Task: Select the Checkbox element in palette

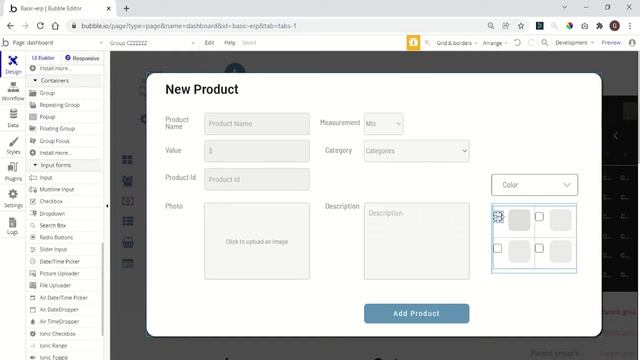Action: point(51,201)
